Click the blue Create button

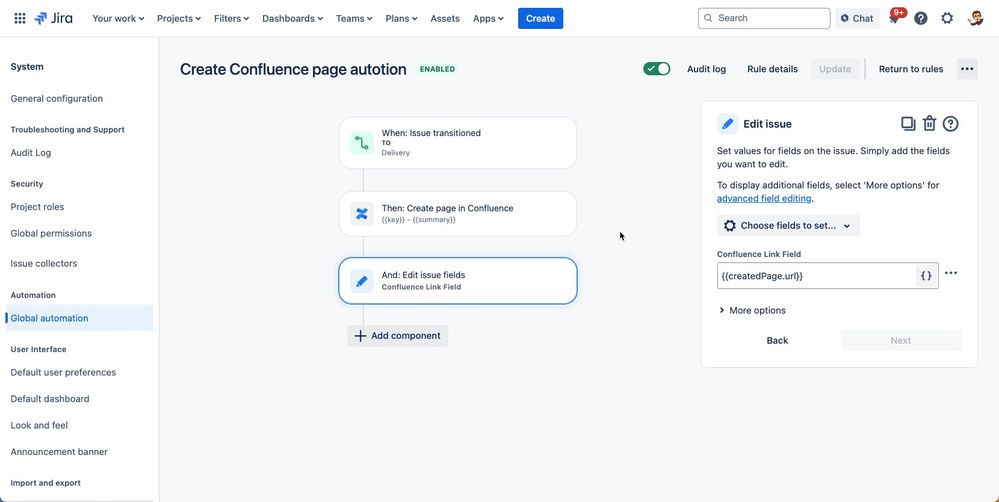540,18
